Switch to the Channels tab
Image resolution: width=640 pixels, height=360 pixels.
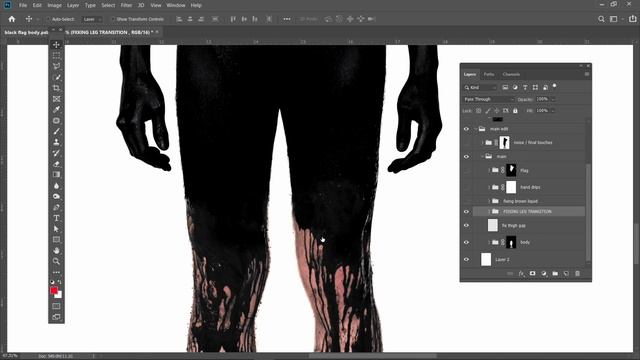tap(511, 74)
